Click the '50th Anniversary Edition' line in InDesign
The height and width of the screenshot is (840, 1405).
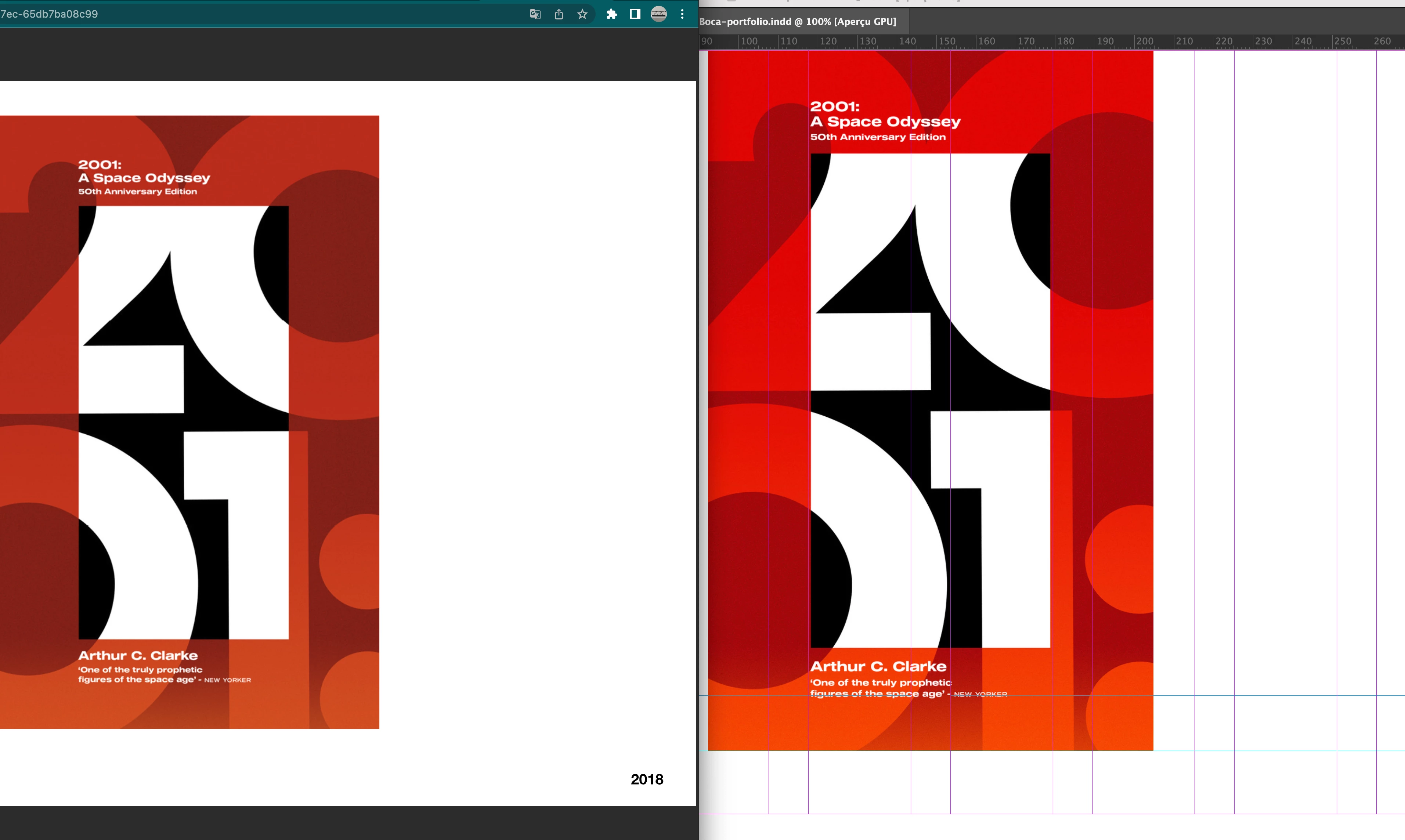(877, 137)
